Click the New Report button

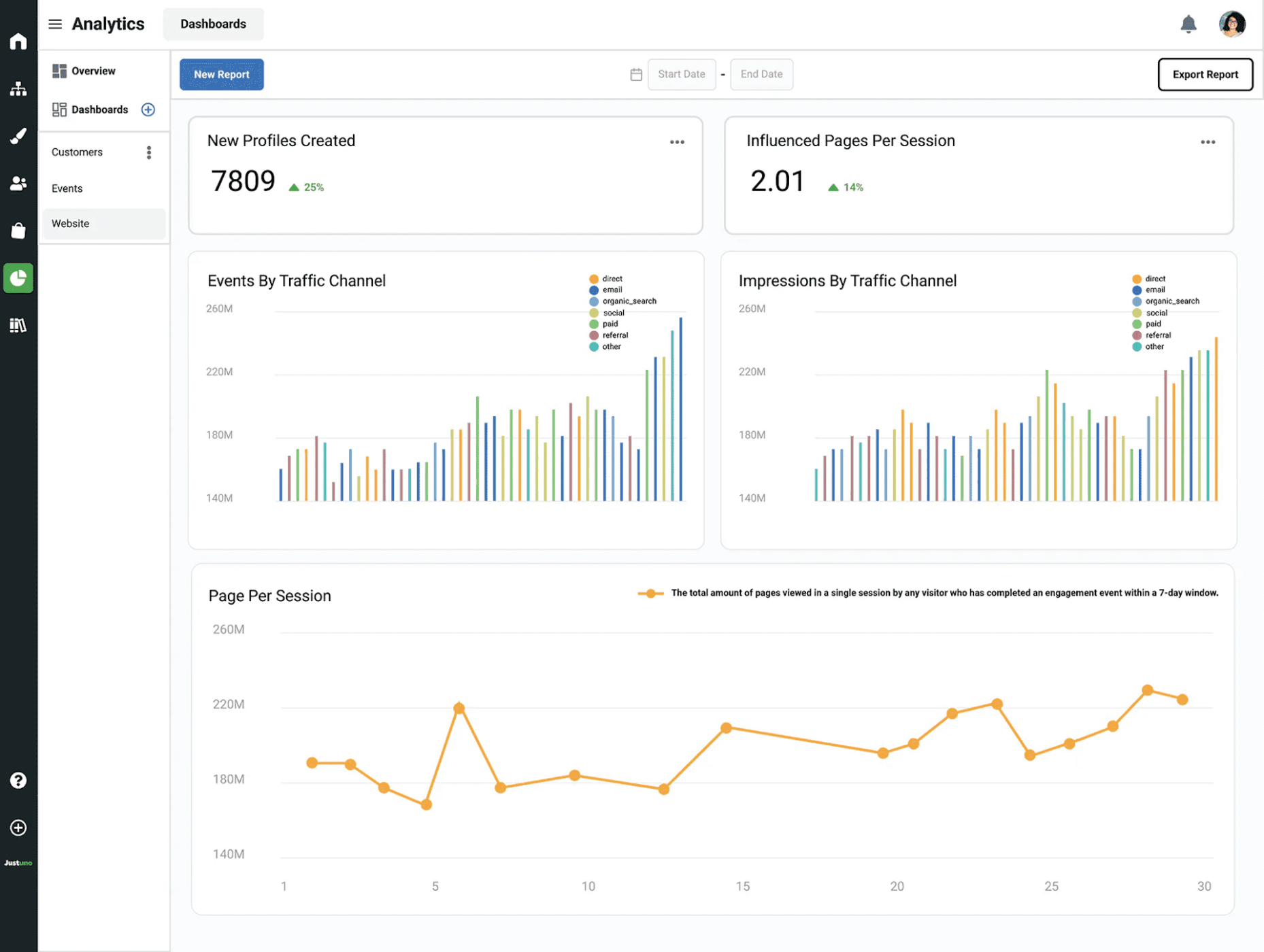[x=221, y=74]
